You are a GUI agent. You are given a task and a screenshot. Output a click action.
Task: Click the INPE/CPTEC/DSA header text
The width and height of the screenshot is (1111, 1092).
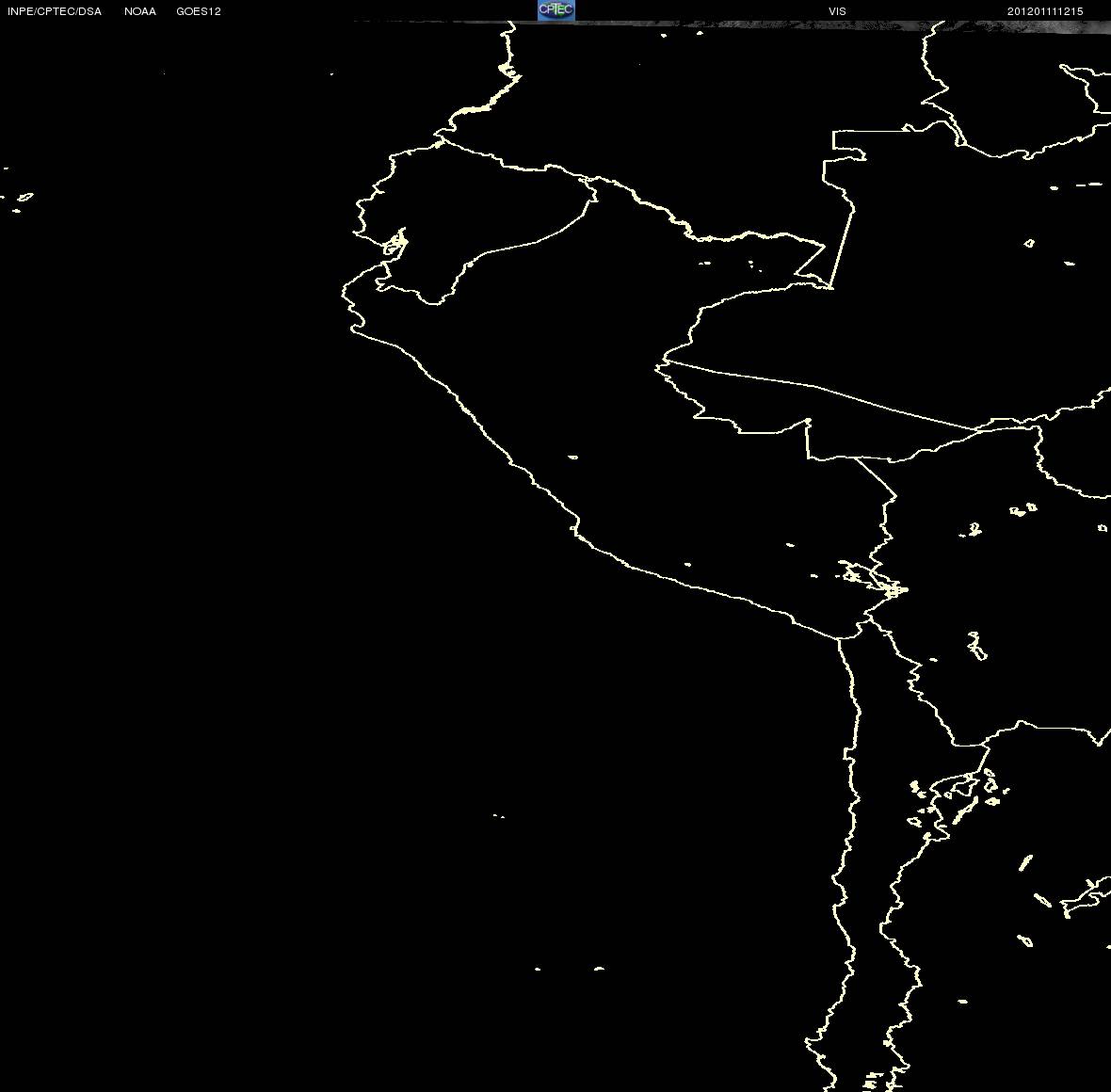(55, 11)
